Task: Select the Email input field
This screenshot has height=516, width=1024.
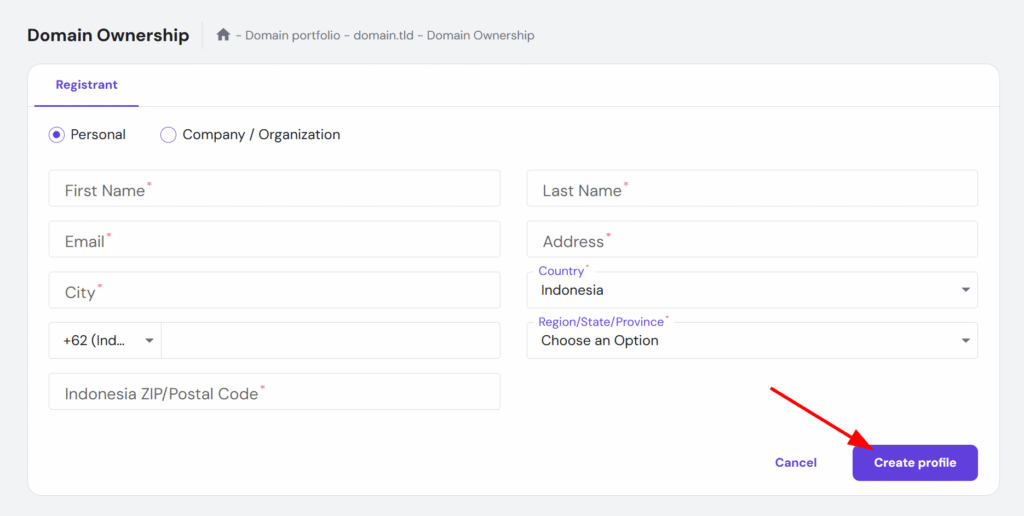Action: pos(274,240)
